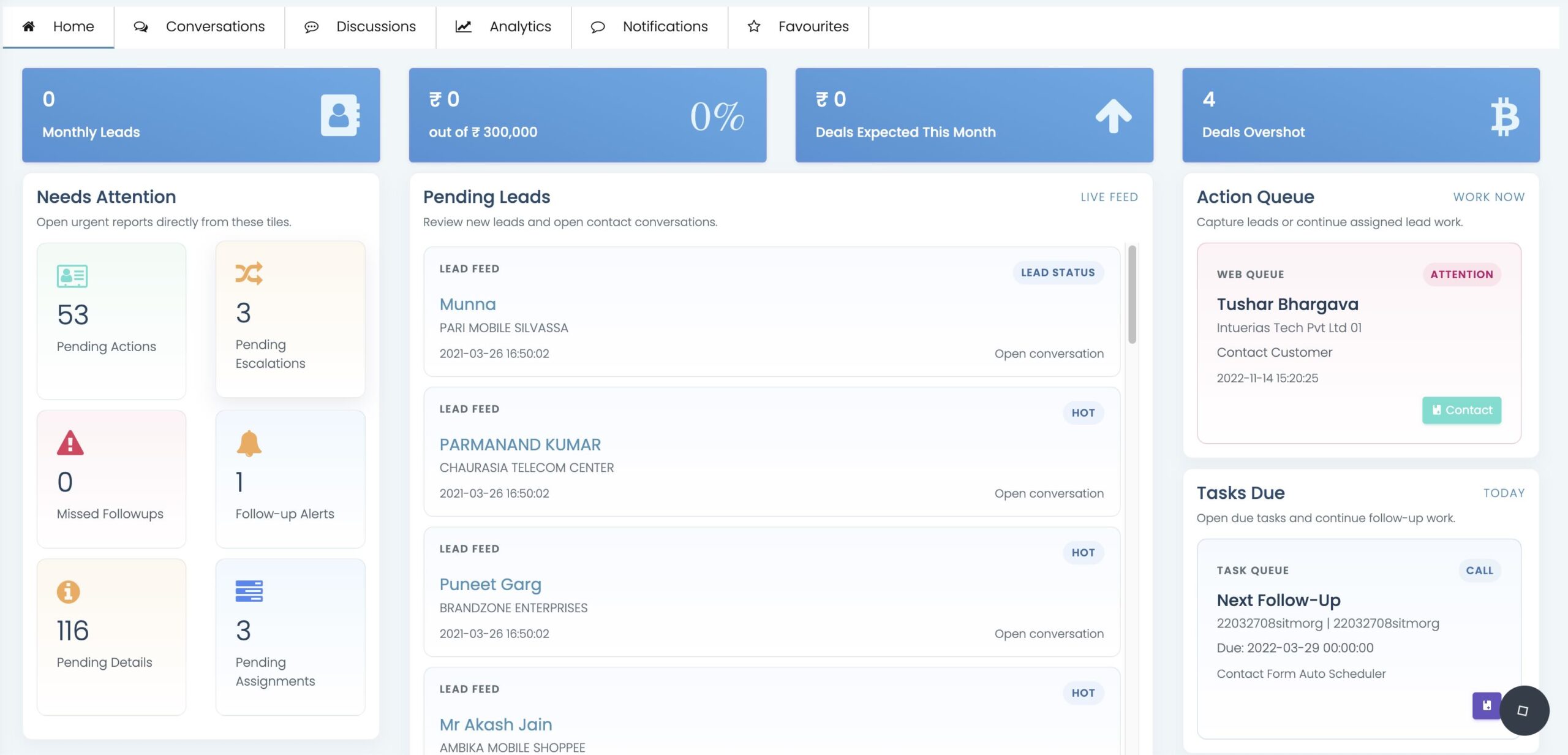Open the Puneet Garg lead link
The height and width of the screenshot is (755, 1568).
[x=490, y=584]
